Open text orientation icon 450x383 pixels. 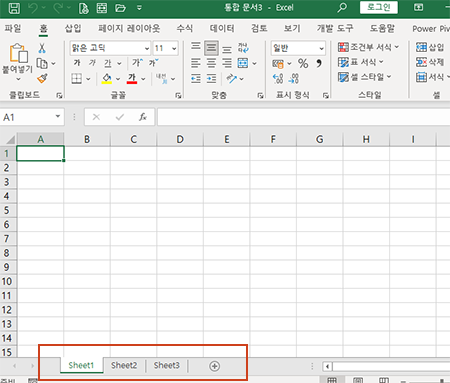point(231,79)
